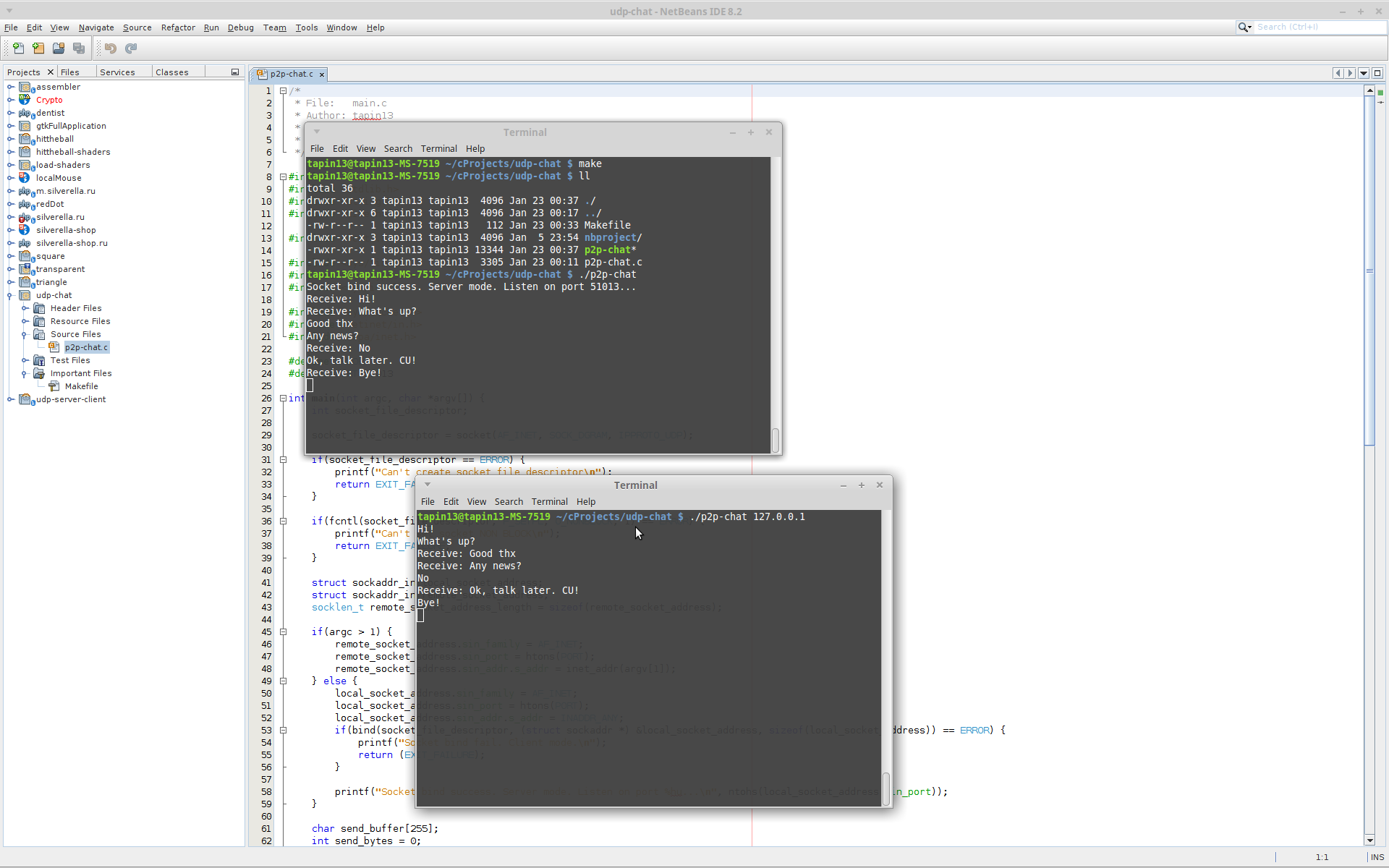Image resolution: width=1389 pixels, height=868 pixels.
Task: Maximize the editor window with the square icon
Action: pos(1377,73)
